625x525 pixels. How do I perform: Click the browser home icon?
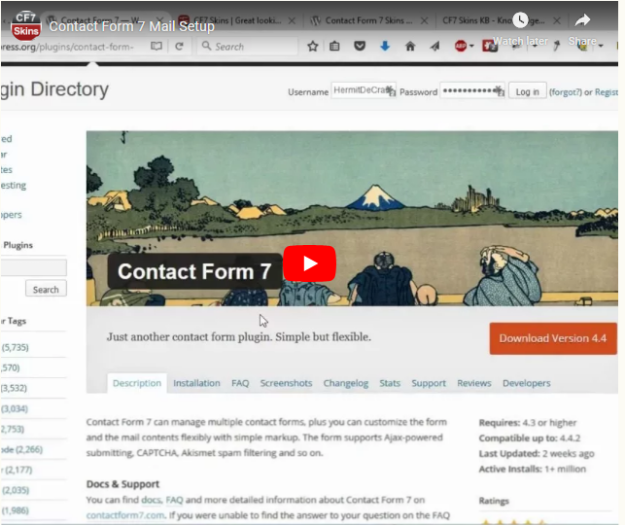point(410,46)
